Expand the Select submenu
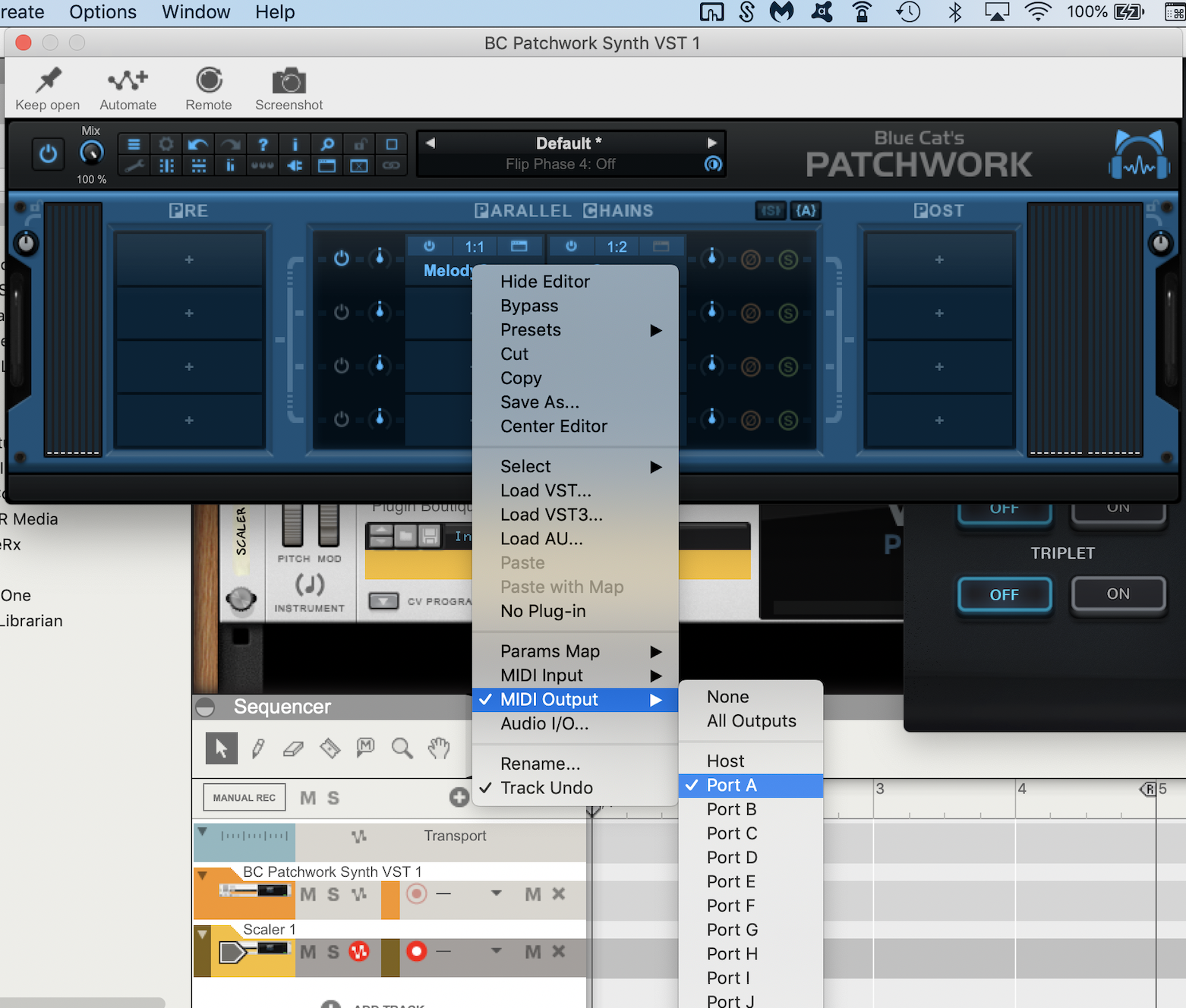This screenshot has height=1008, width=1186. click(x=575, y=467)
